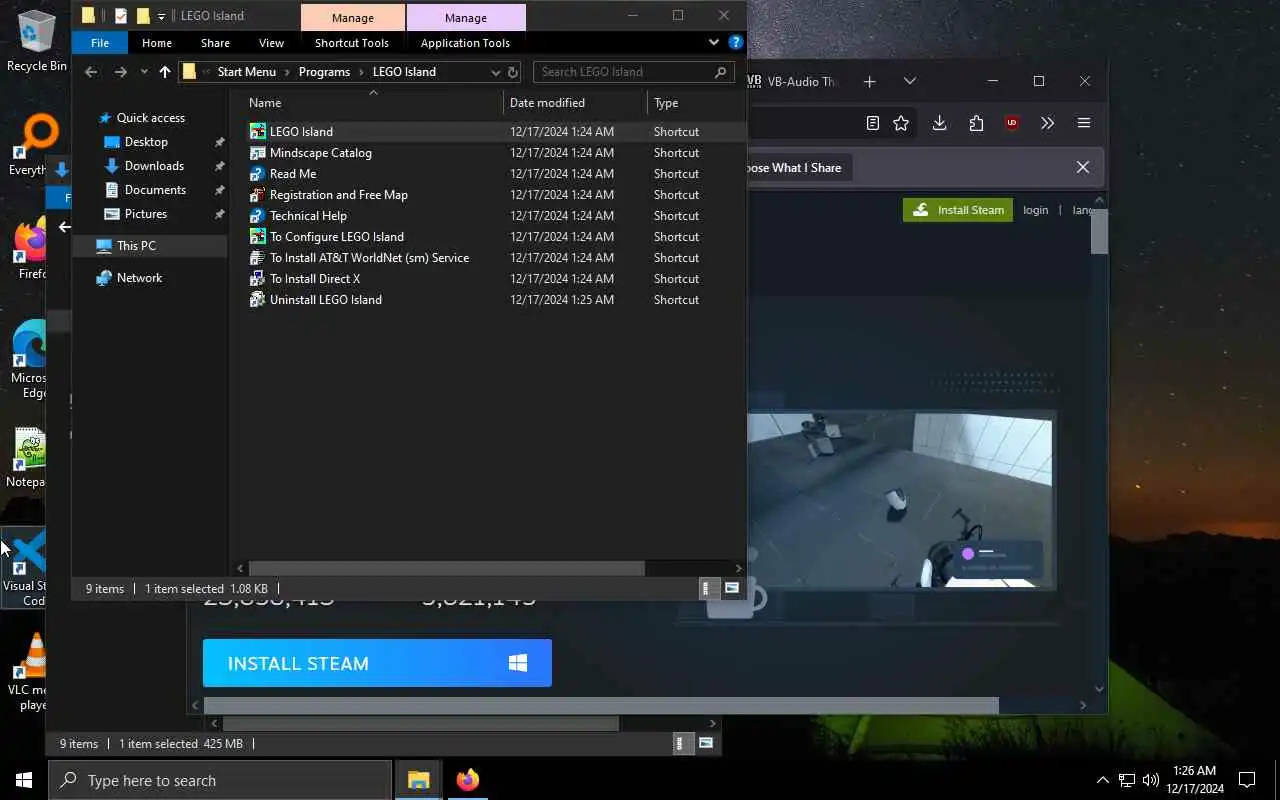Screen dimensions: 1280x800
Task: Refresh the LEGO Island folder view
Action: coord(513,72)
